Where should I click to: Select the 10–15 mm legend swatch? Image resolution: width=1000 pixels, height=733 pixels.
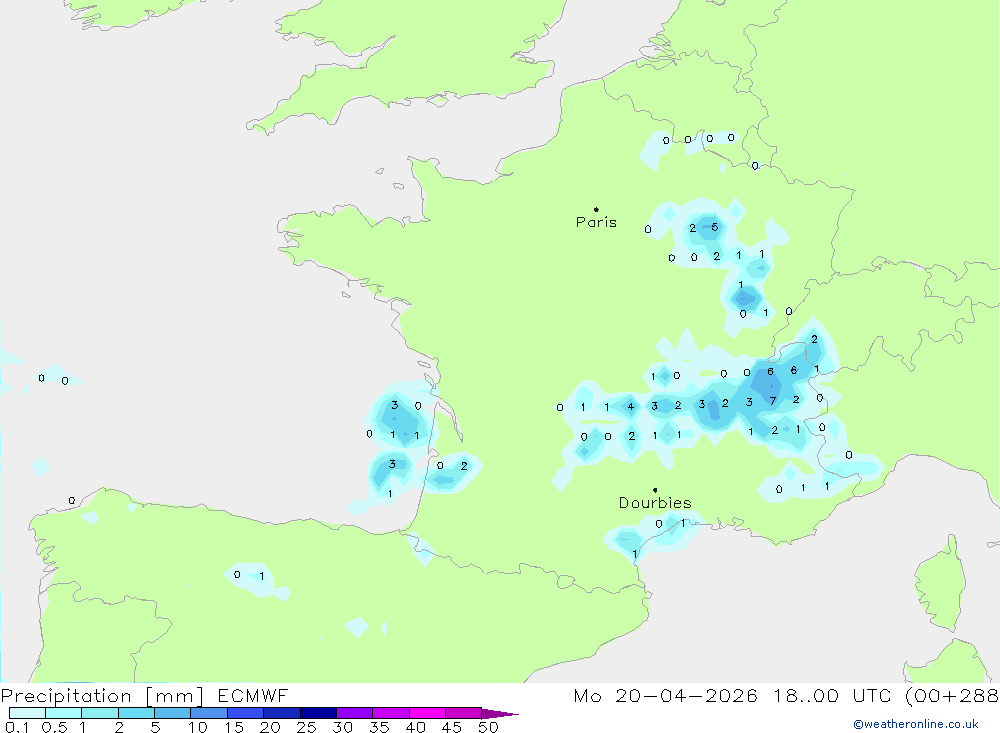(209, 713)
